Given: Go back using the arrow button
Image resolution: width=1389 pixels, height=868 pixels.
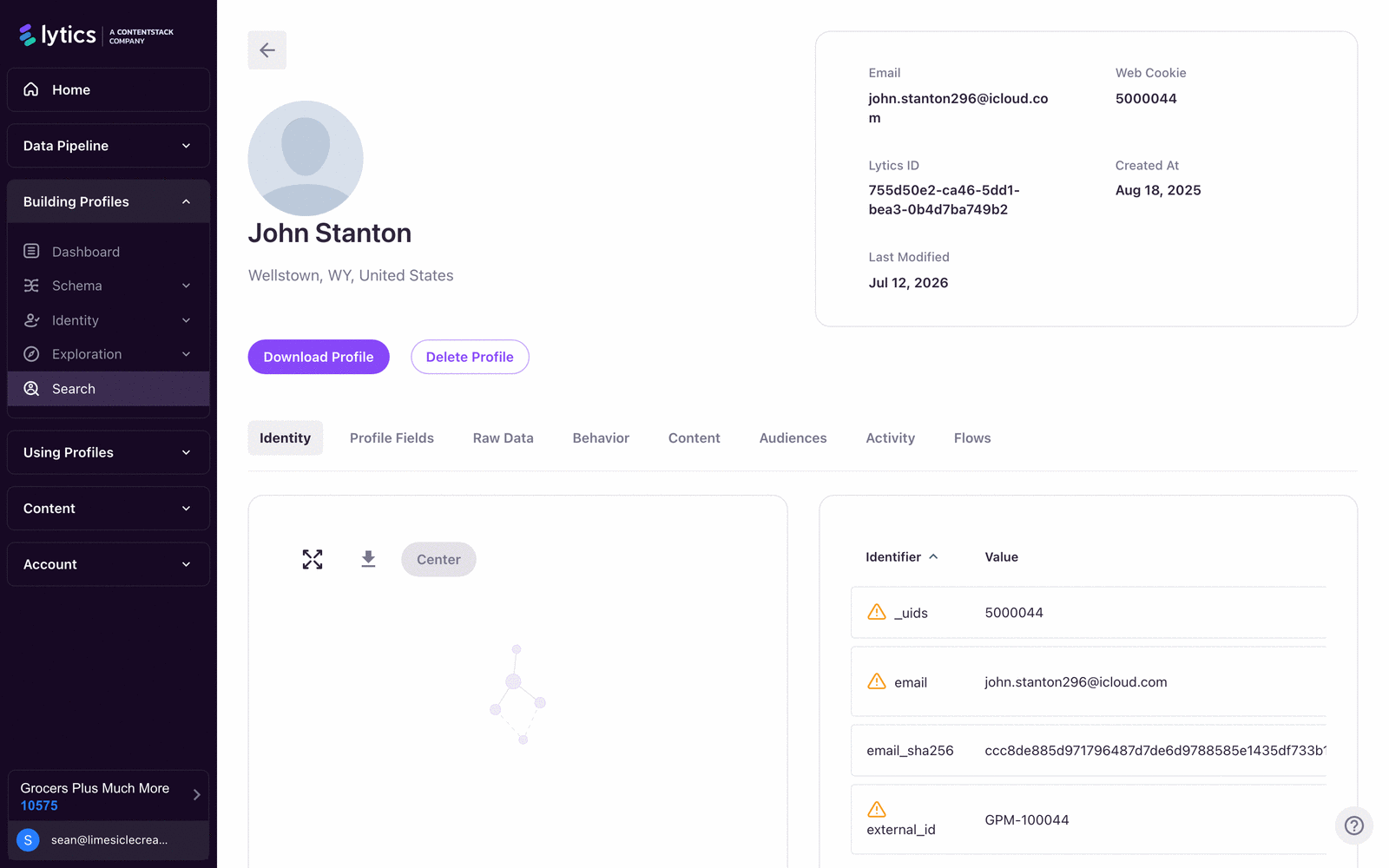Looking at the screenshot, I should coord(267,50).
